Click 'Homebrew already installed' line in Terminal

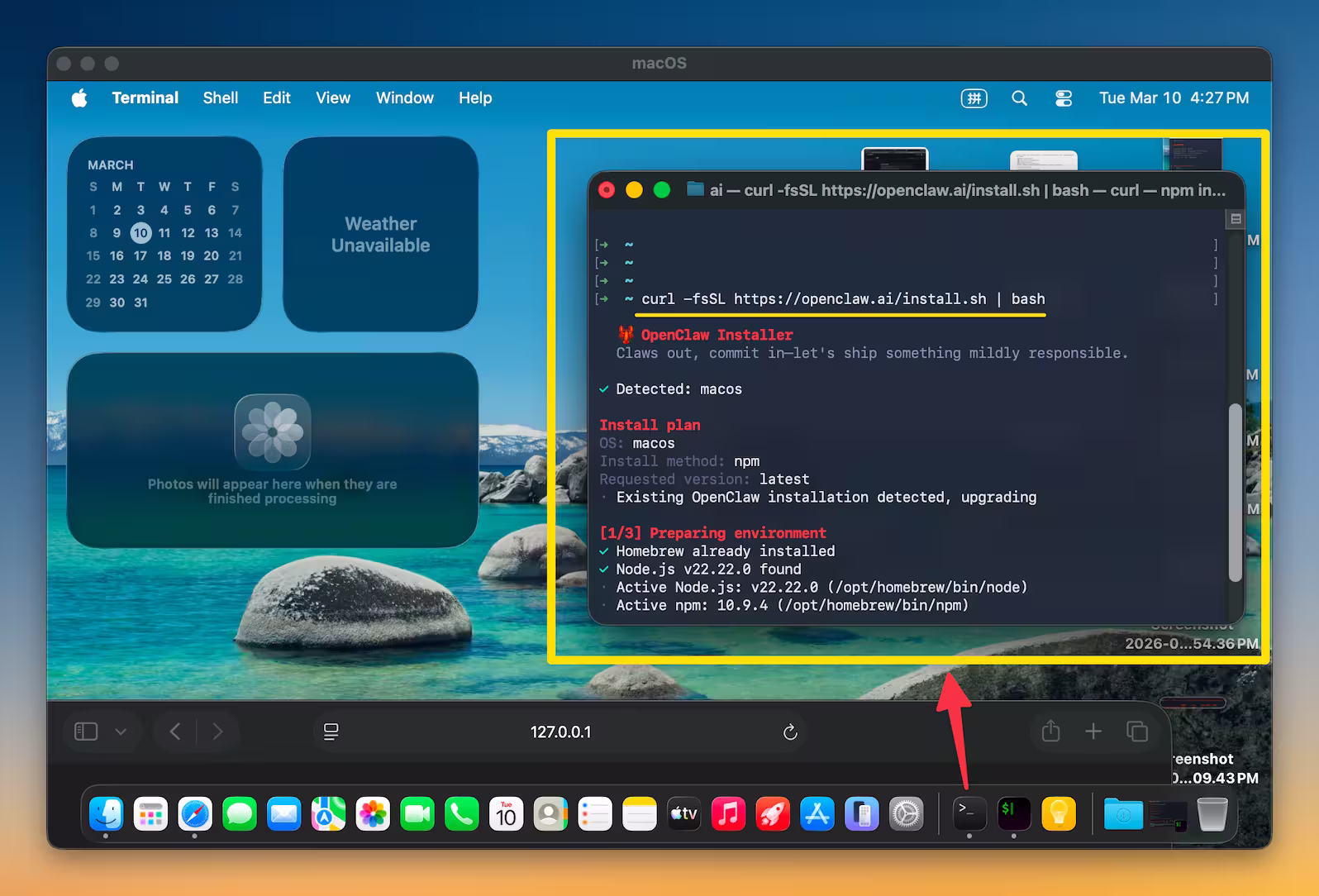point(717,551)
